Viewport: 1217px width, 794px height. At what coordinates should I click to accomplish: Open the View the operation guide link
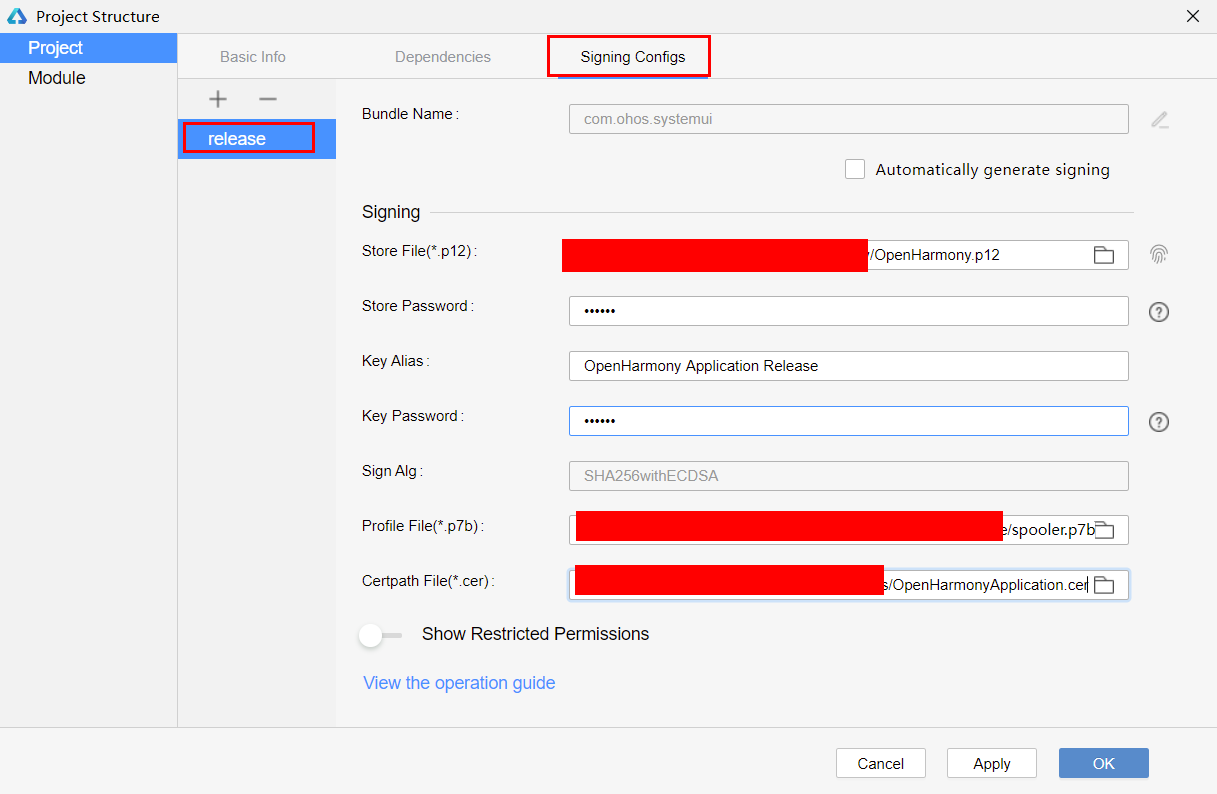pyautogui.click(x=459, y=683)
